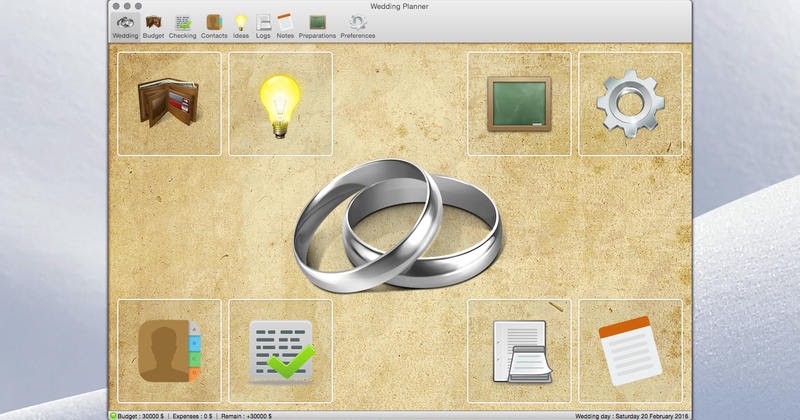Screen dimensions: 800x420
Task: Click the large notepad notes tile
Action: click(x=631, y=351)
